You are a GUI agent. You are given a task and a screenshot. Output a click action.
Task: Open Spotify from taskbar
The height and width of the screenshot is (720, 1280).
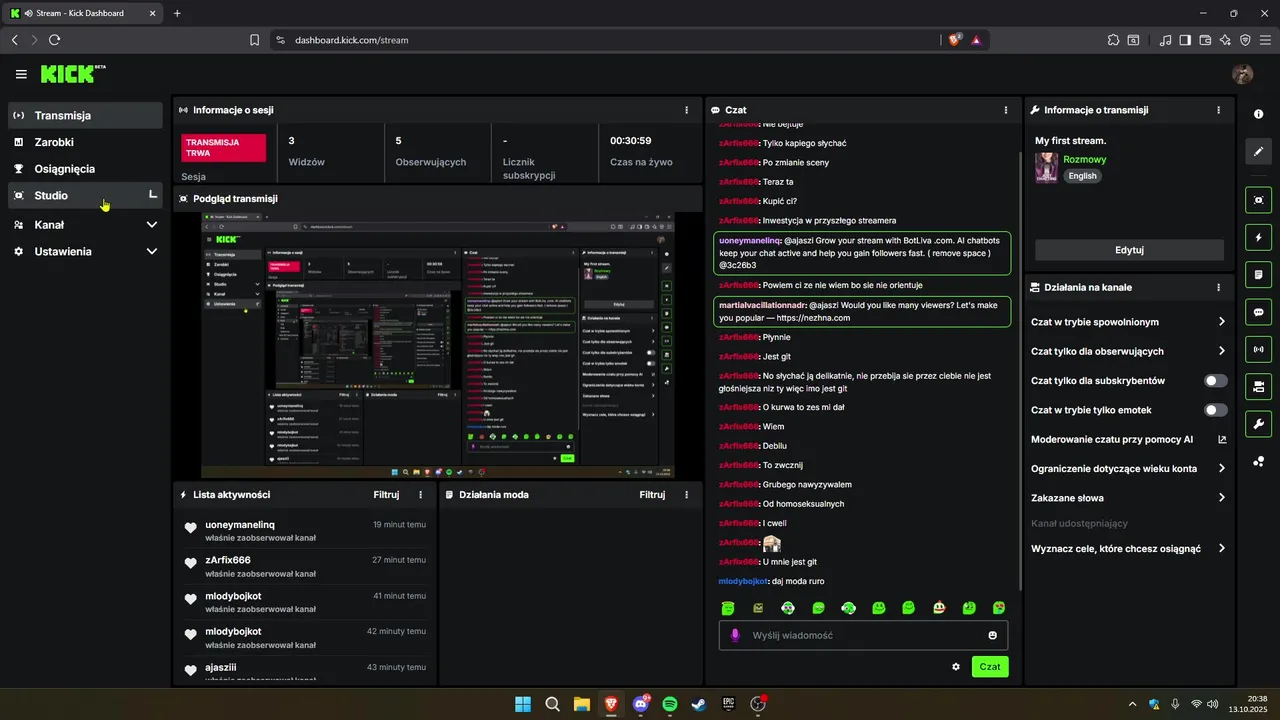[x=670, y=704]
